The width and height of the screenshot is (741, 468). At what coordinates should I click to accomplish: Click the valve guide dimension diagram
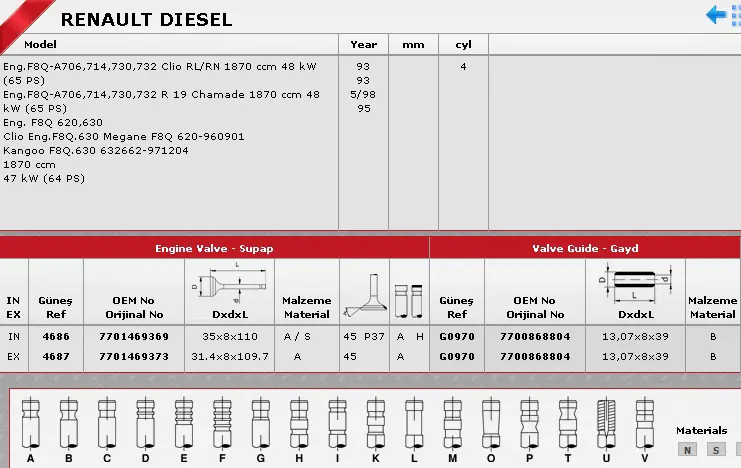click(x=636, y=282)
